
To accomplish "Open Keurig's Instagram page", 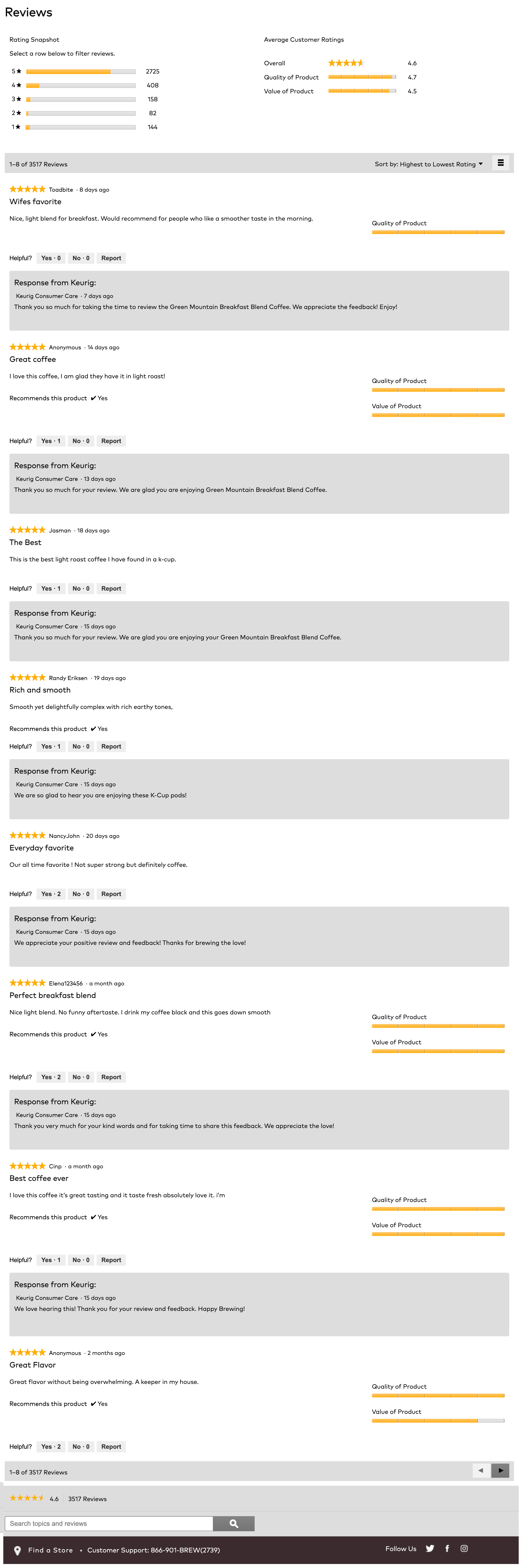I will [x=464, y=1548].
